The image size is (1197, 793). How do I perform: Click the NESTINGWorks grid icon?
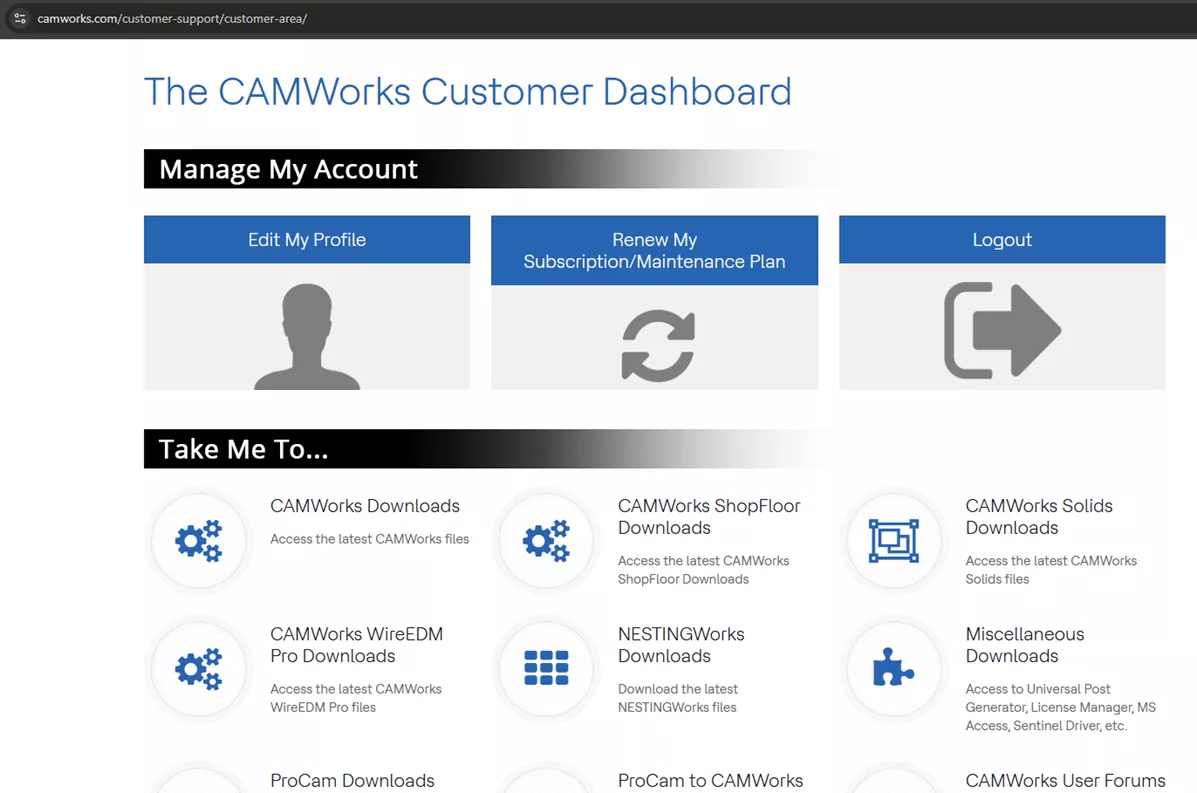click(546, 669)
